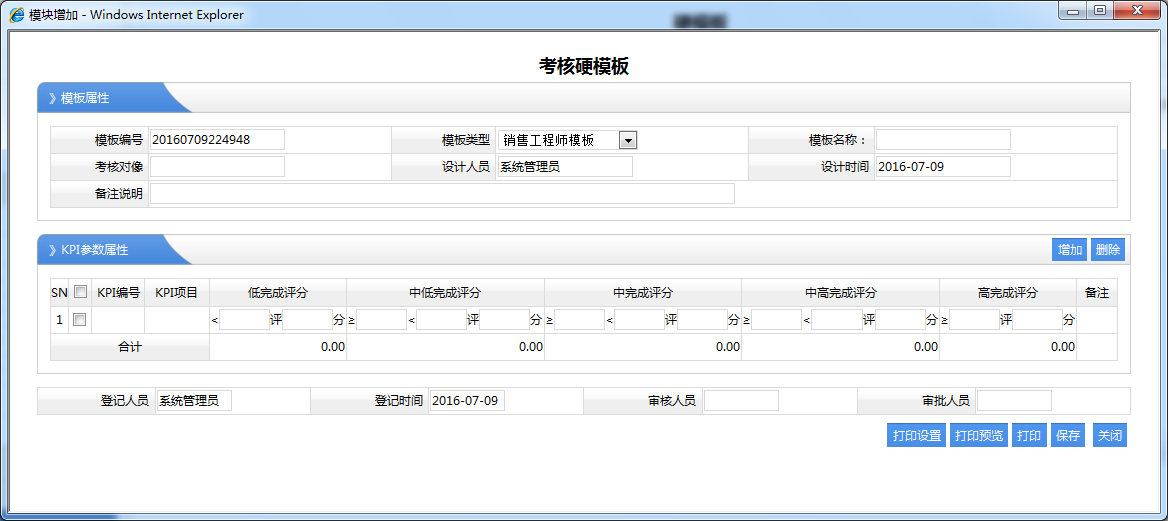Save the template with 保存

[x=1068, y=436]
